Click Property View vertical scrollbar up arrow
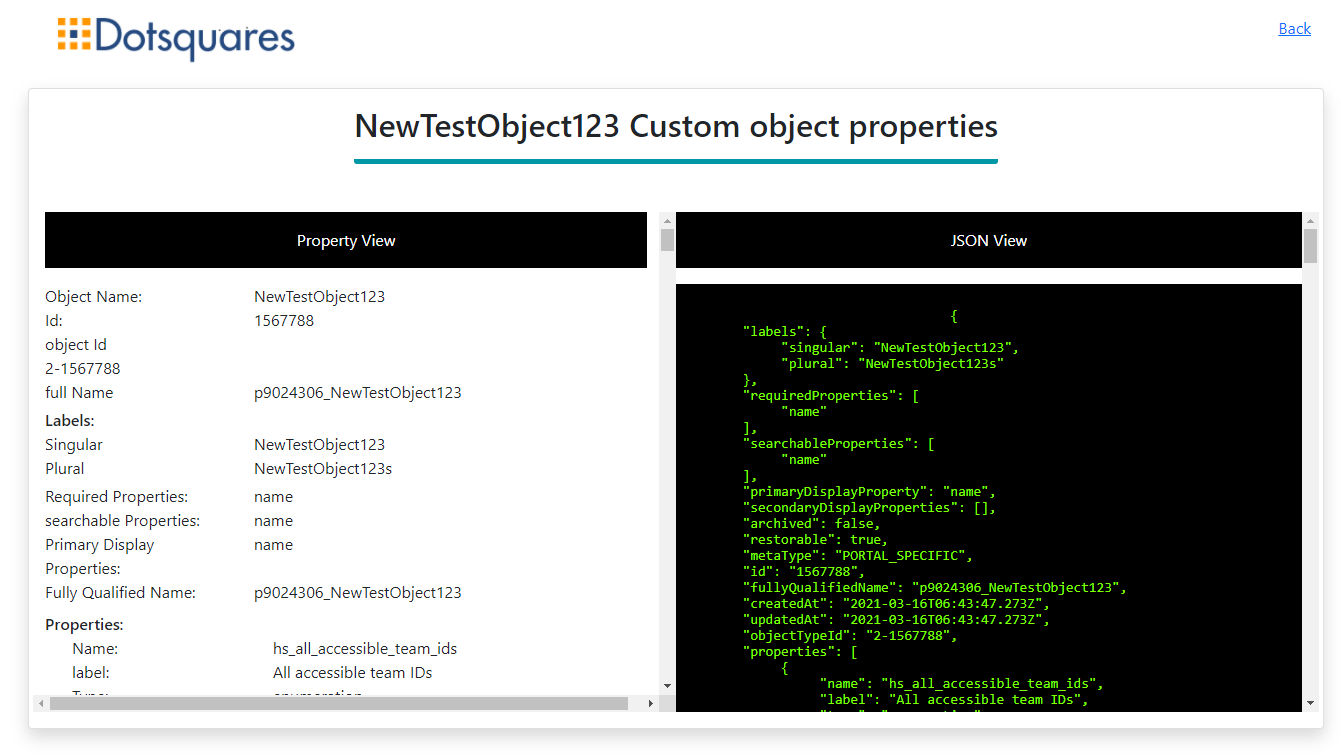Viewport: 1341px width, 756px height. coord(668,220)
